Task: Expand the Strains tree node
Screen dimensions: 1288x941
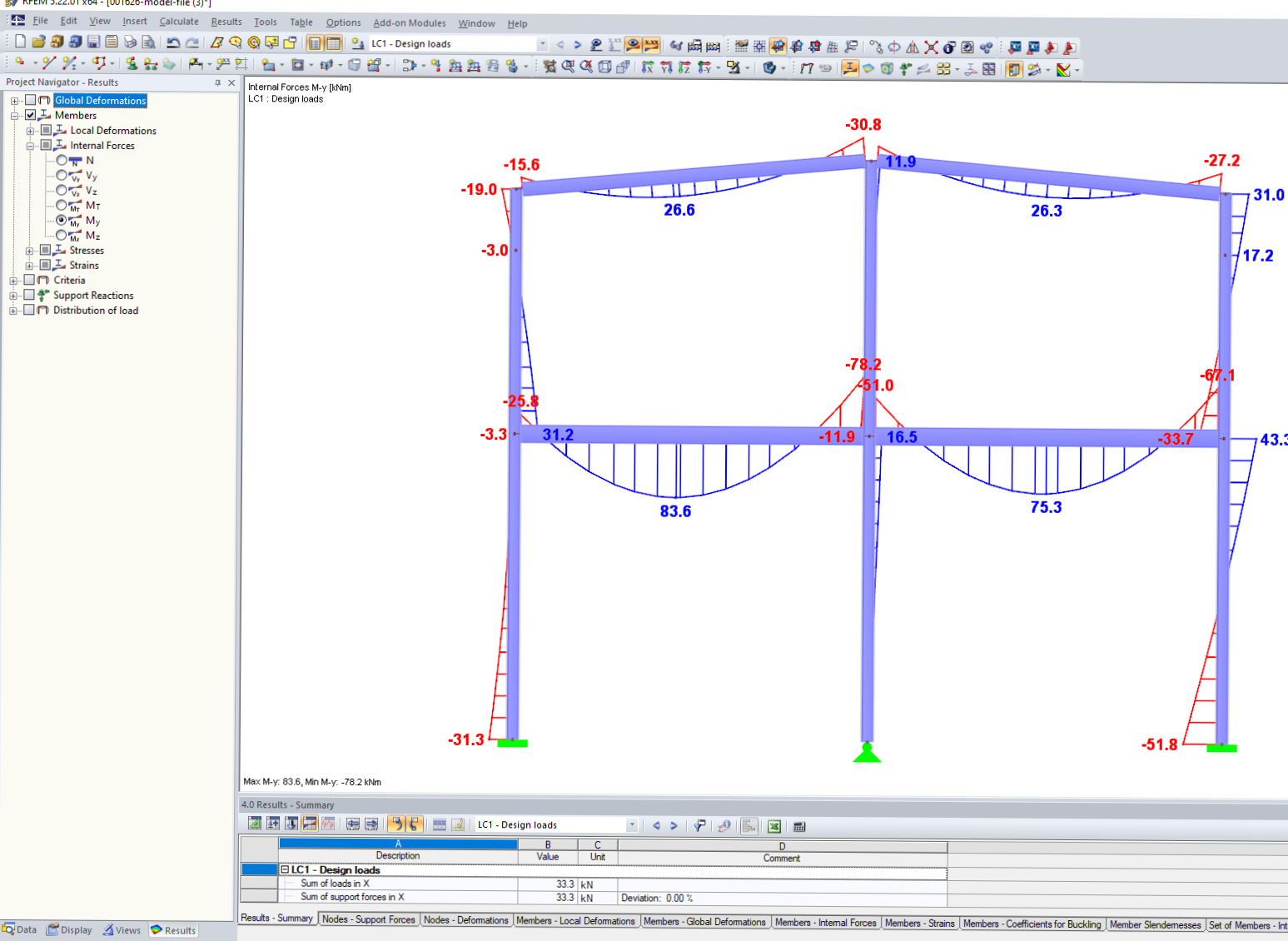Action: (30, 266)
